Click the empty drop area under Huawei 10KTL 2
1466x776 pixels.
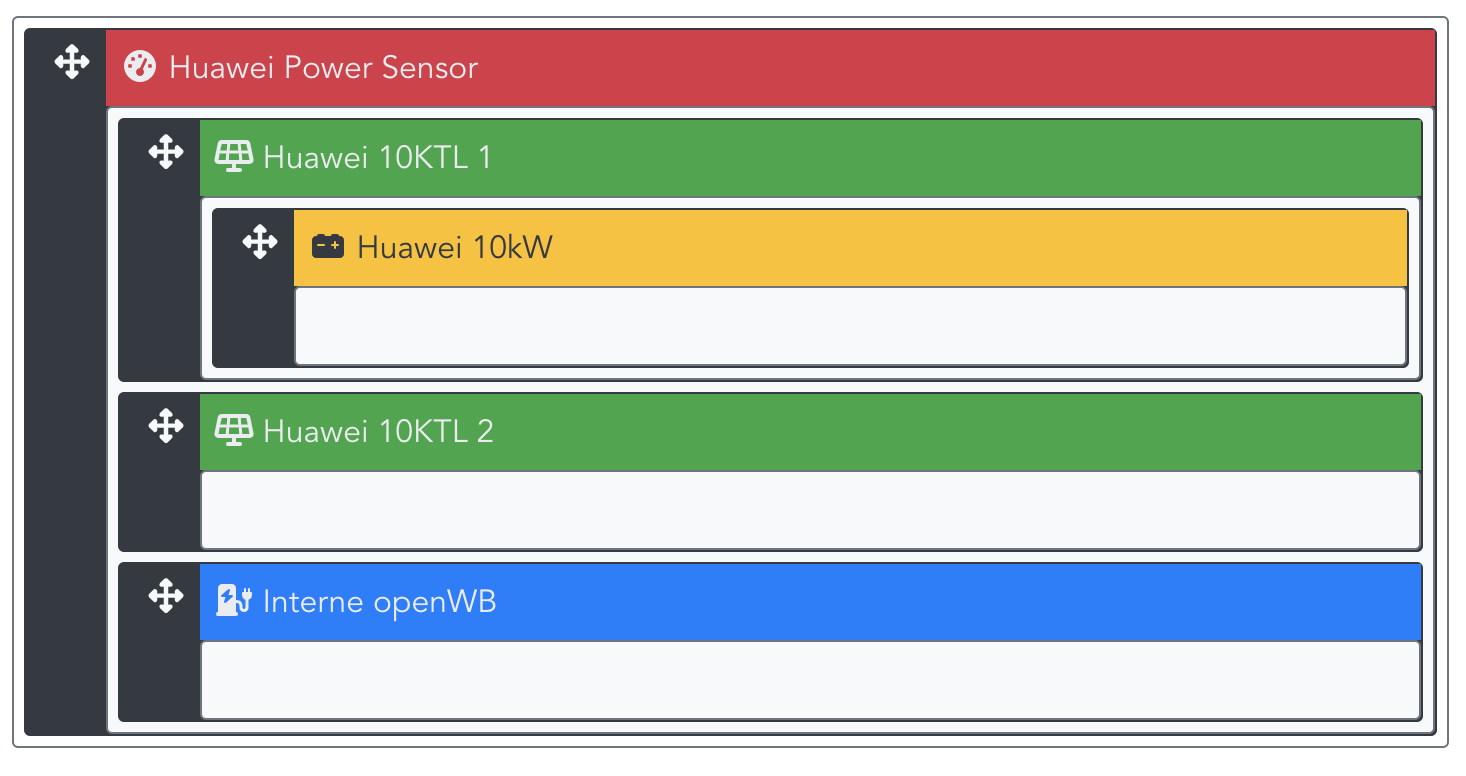[810, 510]
